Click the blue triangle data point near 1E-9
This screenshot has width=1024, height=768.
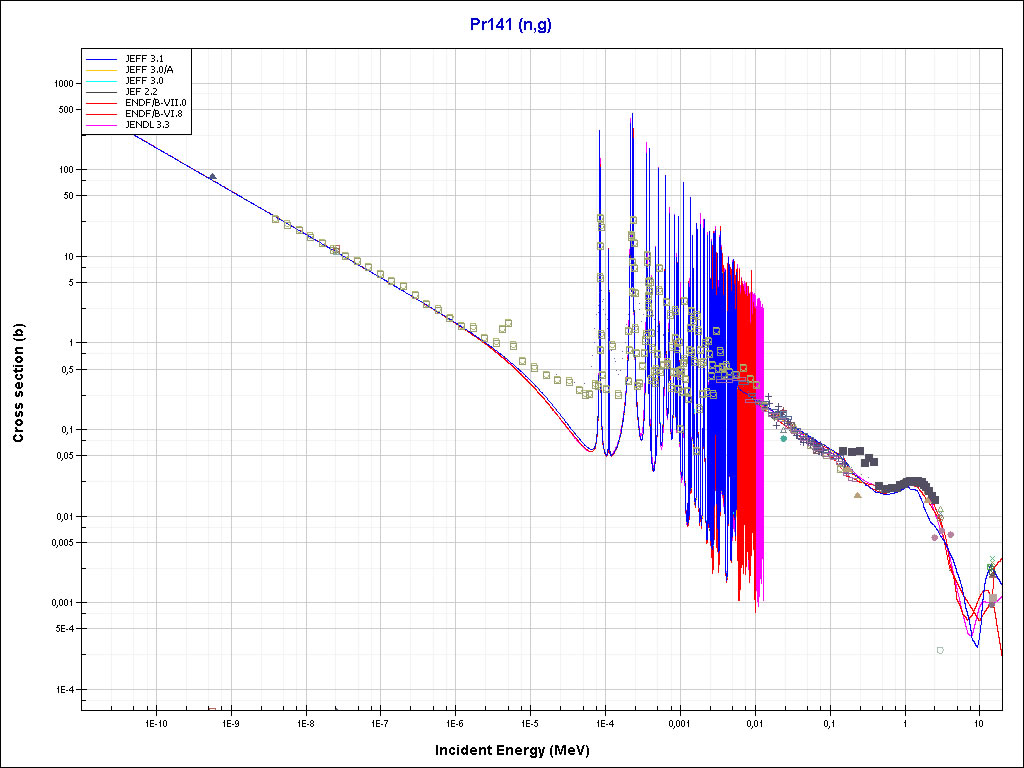pyautogui.click(x=212, y=177)
